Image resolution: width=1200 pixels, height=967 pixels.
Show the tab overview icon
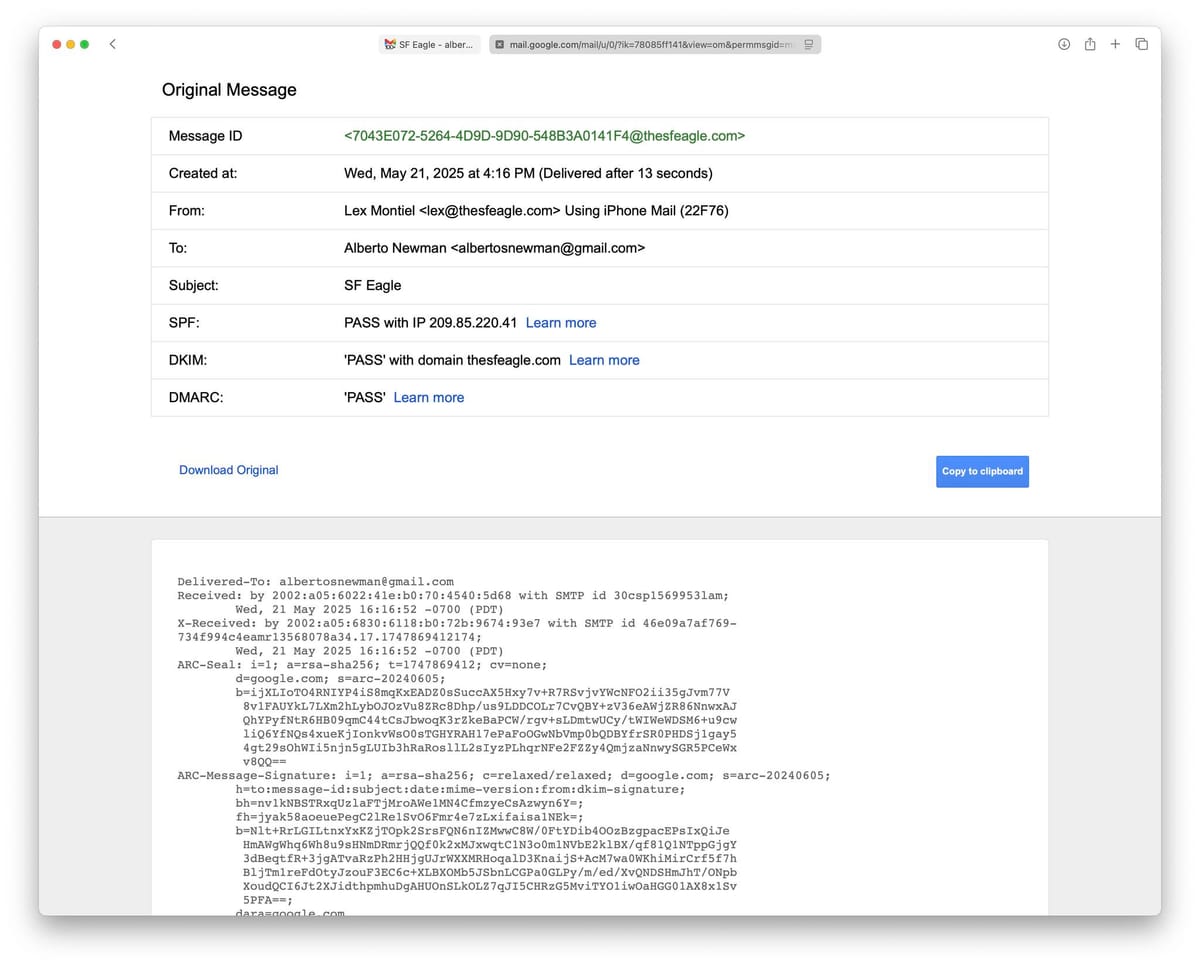click(1141, 44)
